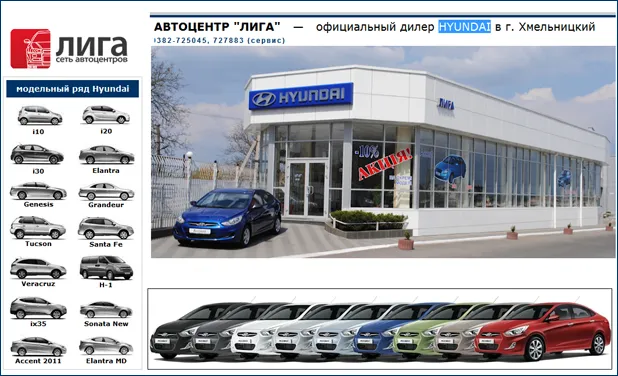Click the Santa Fe text label
Image resolution: width=618 pixels, height=376 pixels.
106,244
